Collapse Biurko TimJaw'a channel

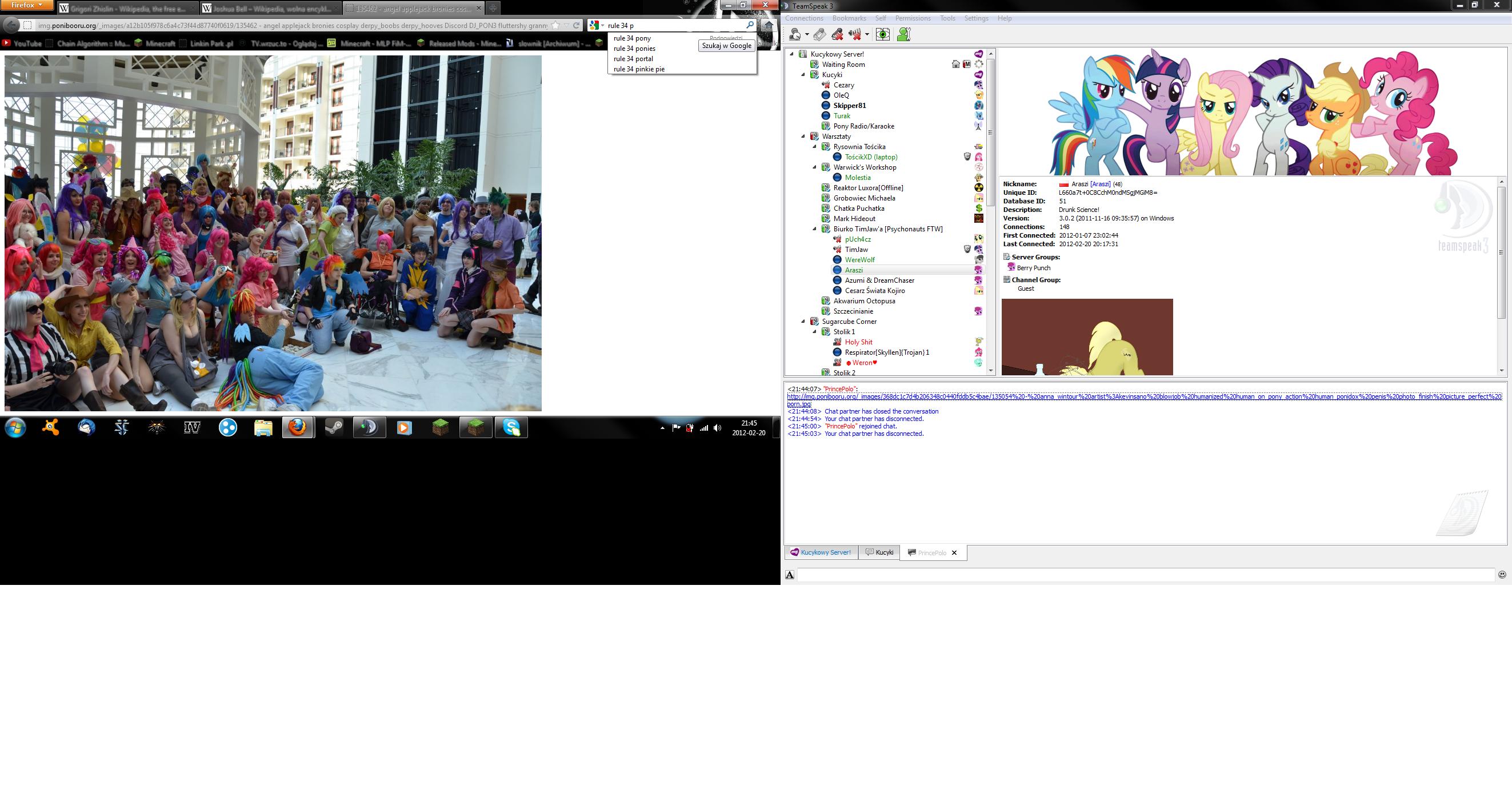pos(815,229)
